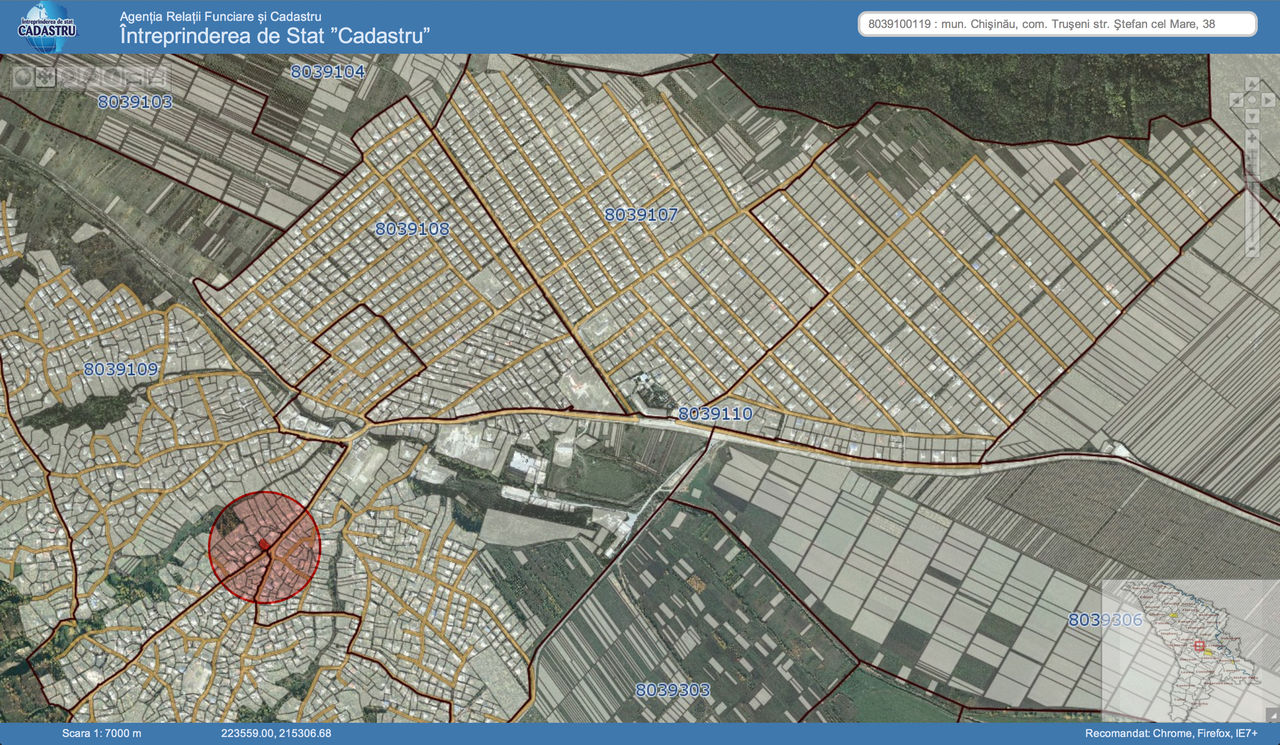Click the globe icon in map toolbar
1280x745 pixels.
[x=22, y=77]
